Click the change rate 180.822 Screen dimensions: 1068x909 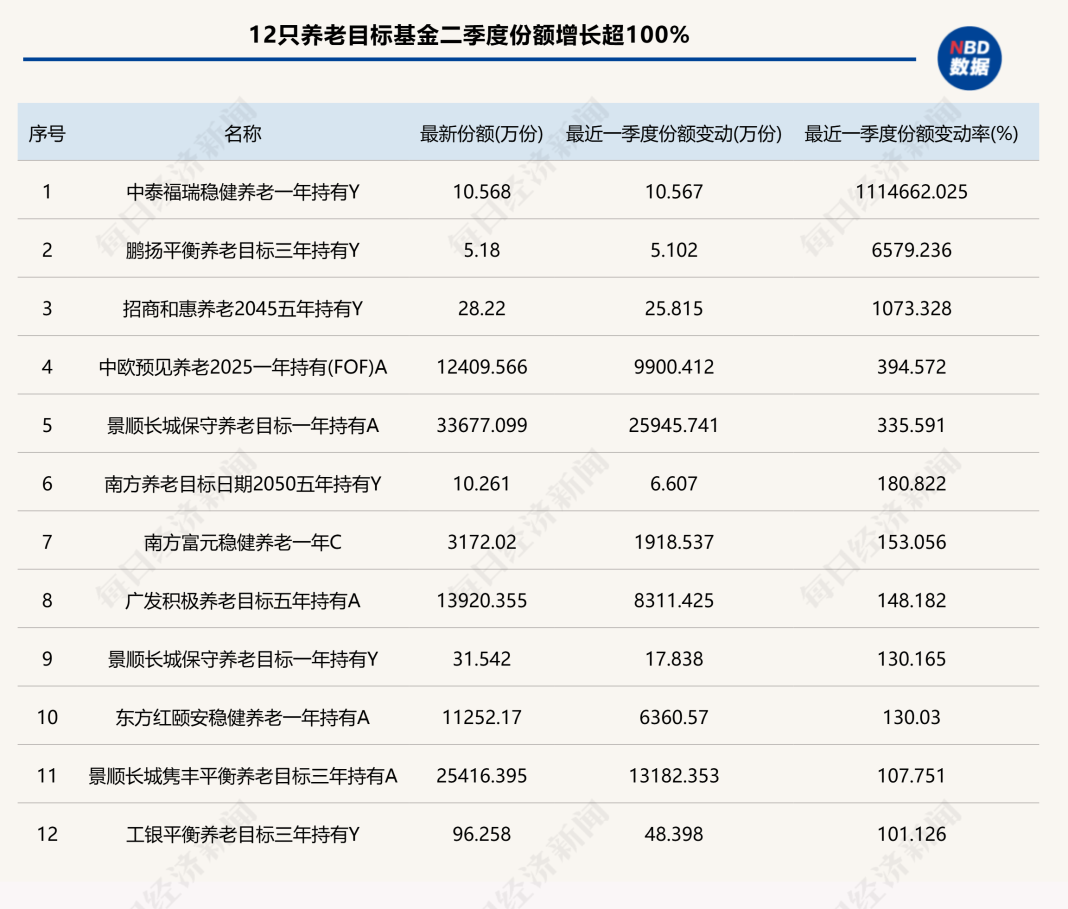tap(911, 484)
